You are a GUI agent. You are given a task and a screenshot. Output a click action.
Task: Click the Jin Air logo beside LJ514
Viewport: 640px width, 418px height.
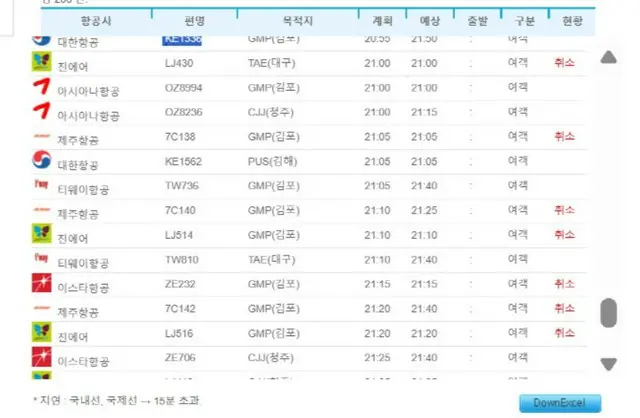click(42, 233)
